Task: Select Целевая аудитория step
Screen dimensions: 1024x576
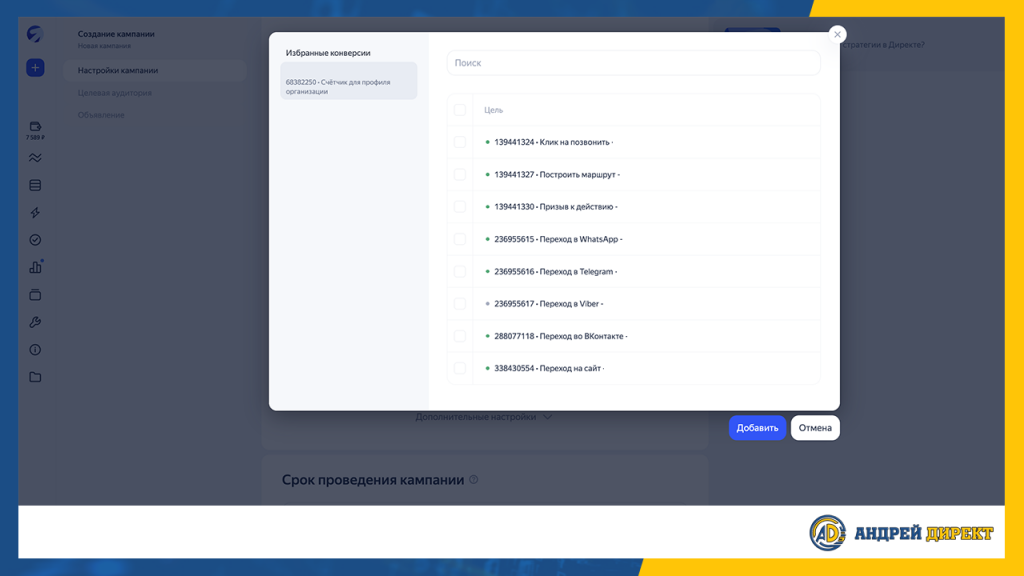Action: click(x=114, y=93)
